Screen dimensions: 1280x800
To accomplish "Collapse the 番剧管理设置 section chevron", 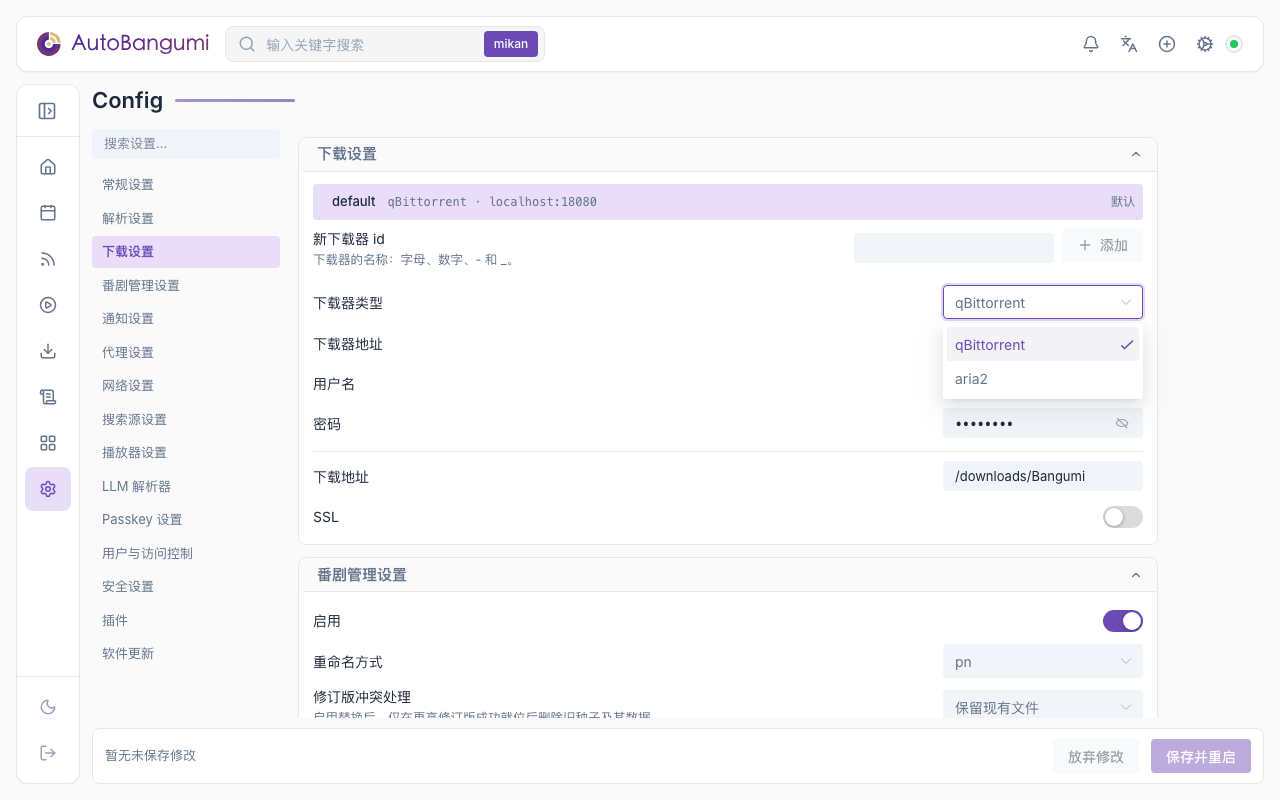I will coord(1135,575).
